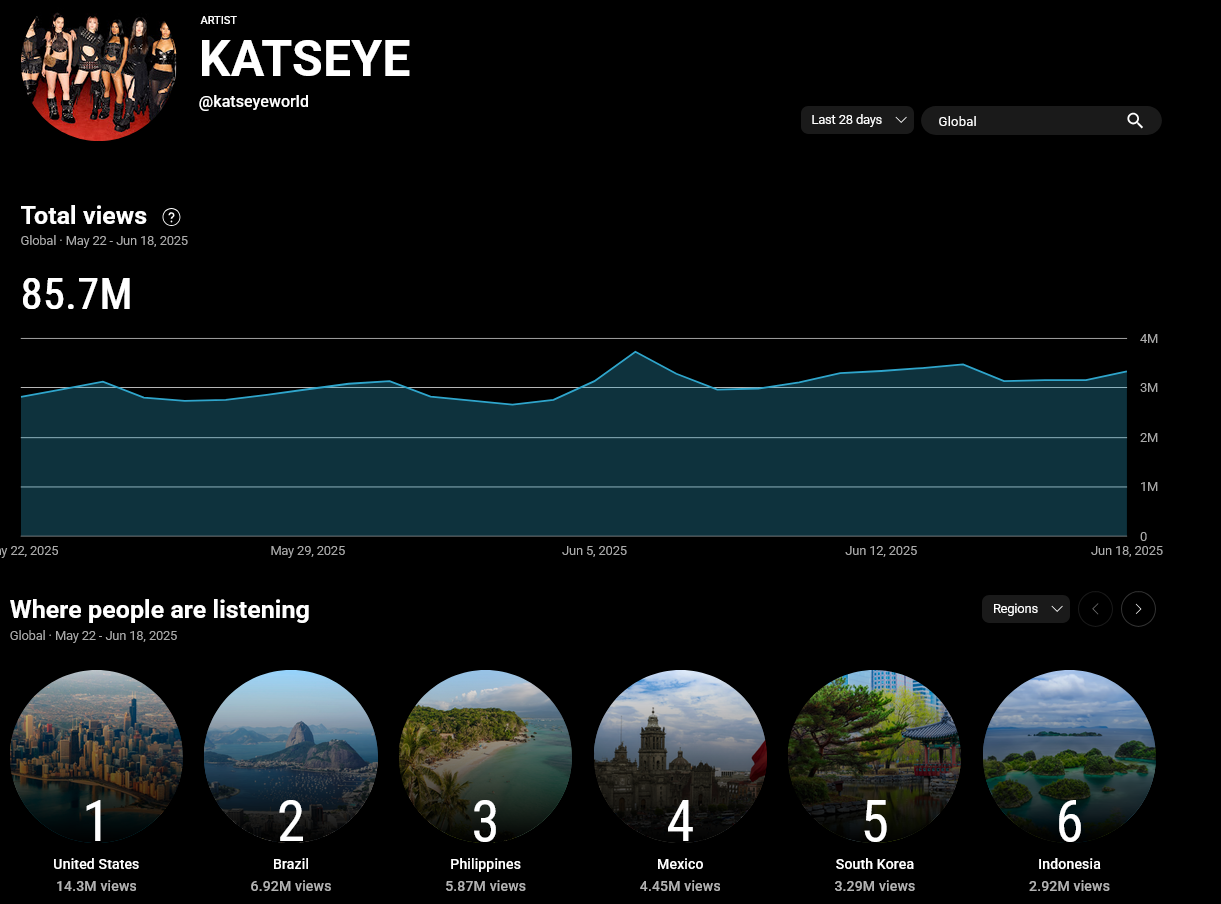Click the Brazil label
Viewport: 1221px width, 904px height.
[291, 864]
